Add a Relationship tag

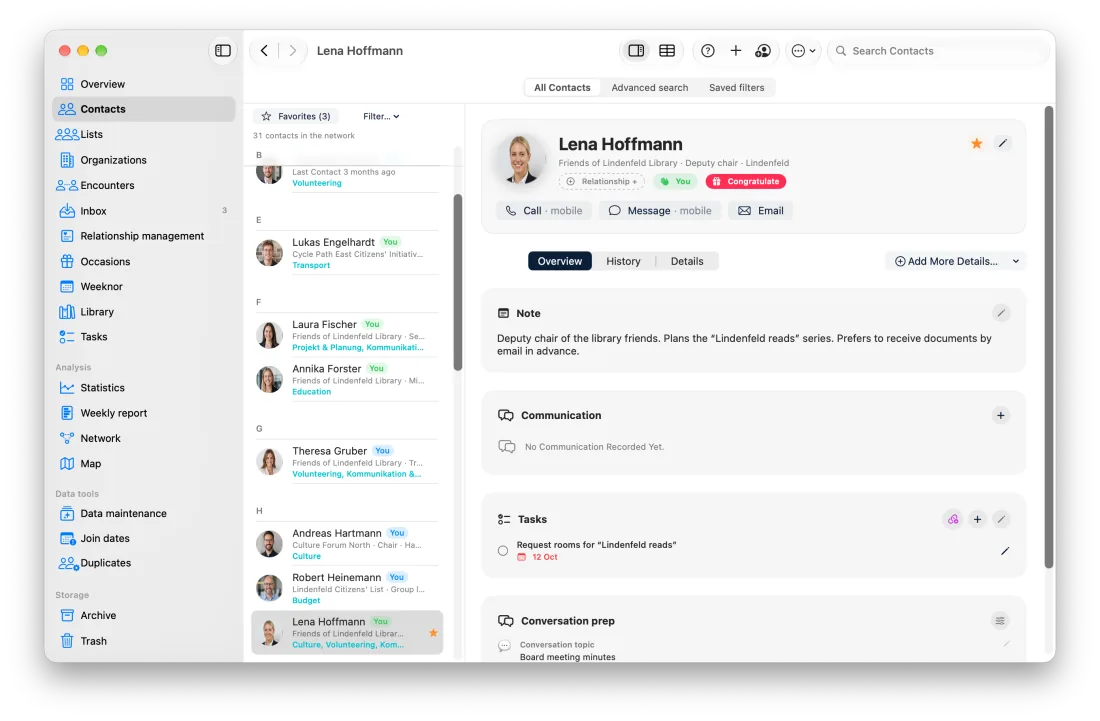click(602, 182)
